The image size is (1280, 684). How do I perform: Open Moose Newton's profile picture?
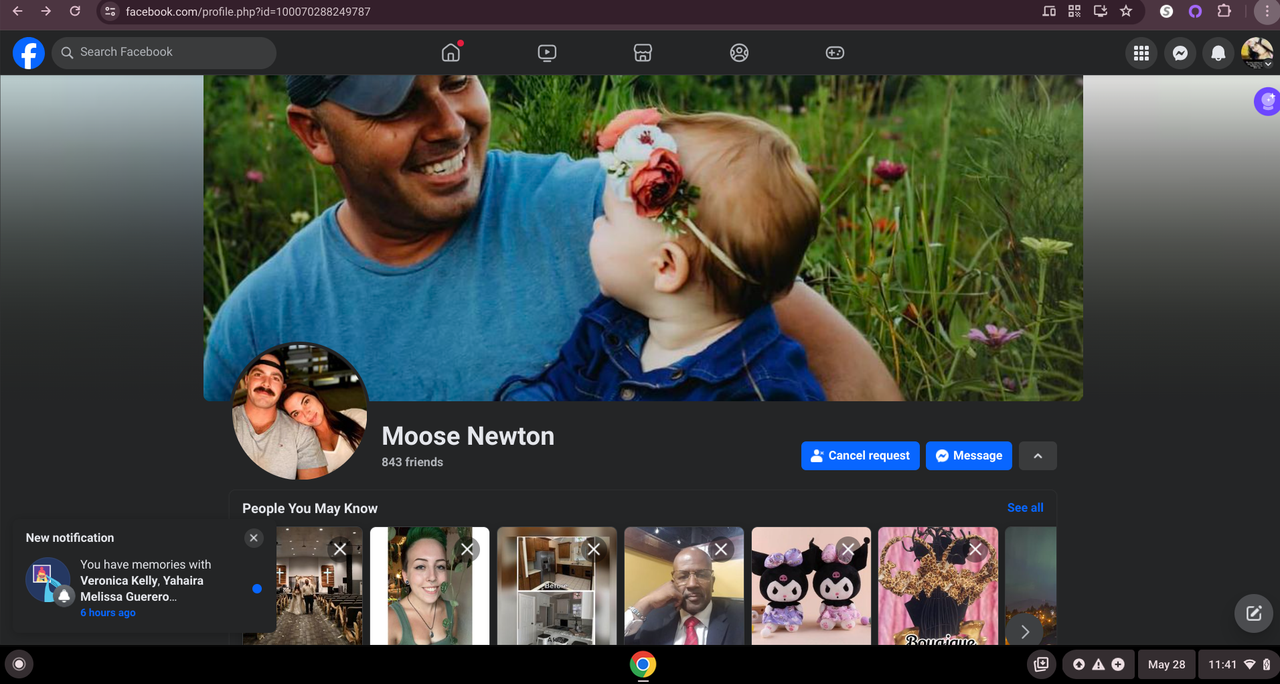[300, 412]
